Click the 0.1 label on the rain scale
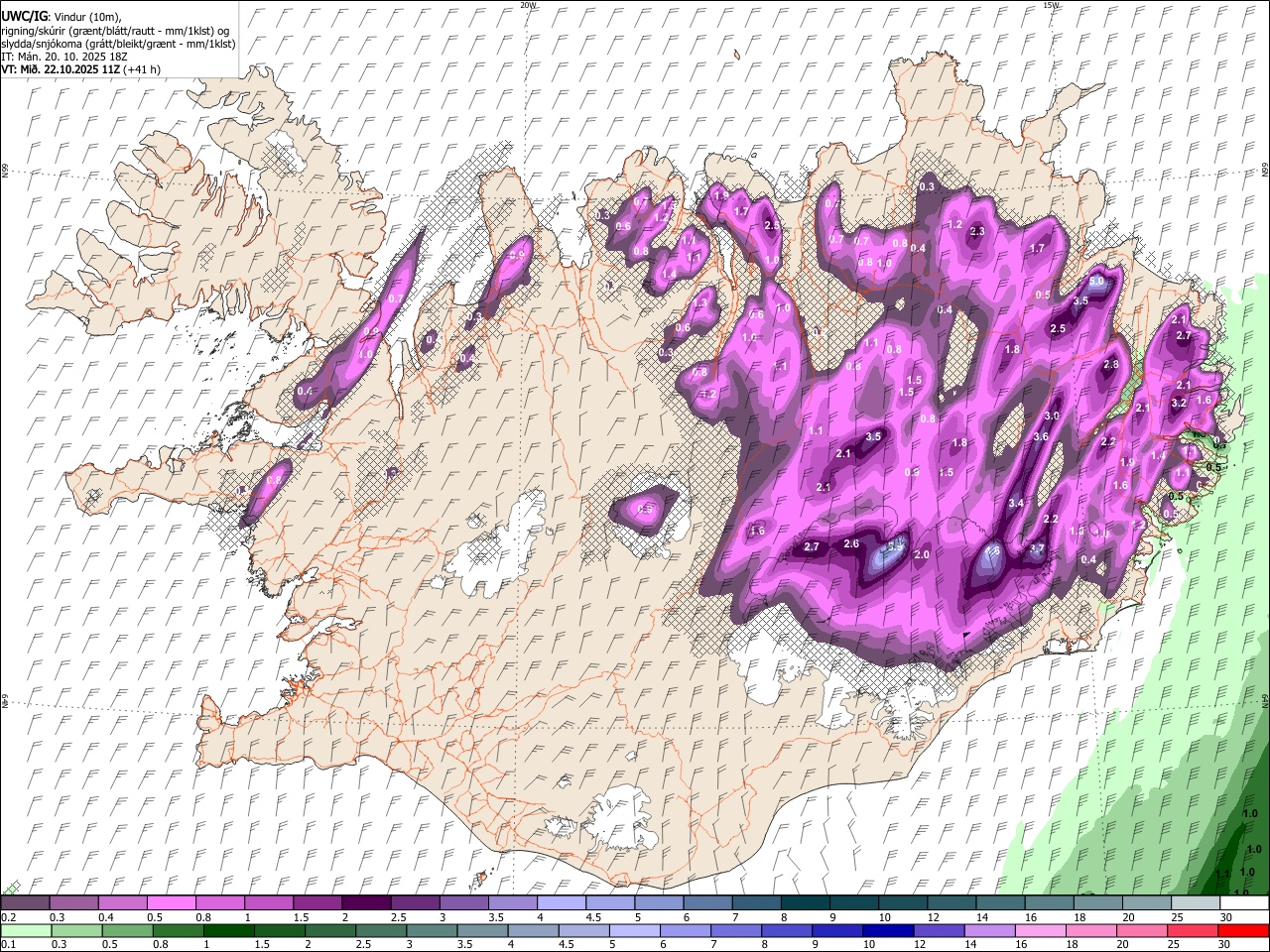 8,945
